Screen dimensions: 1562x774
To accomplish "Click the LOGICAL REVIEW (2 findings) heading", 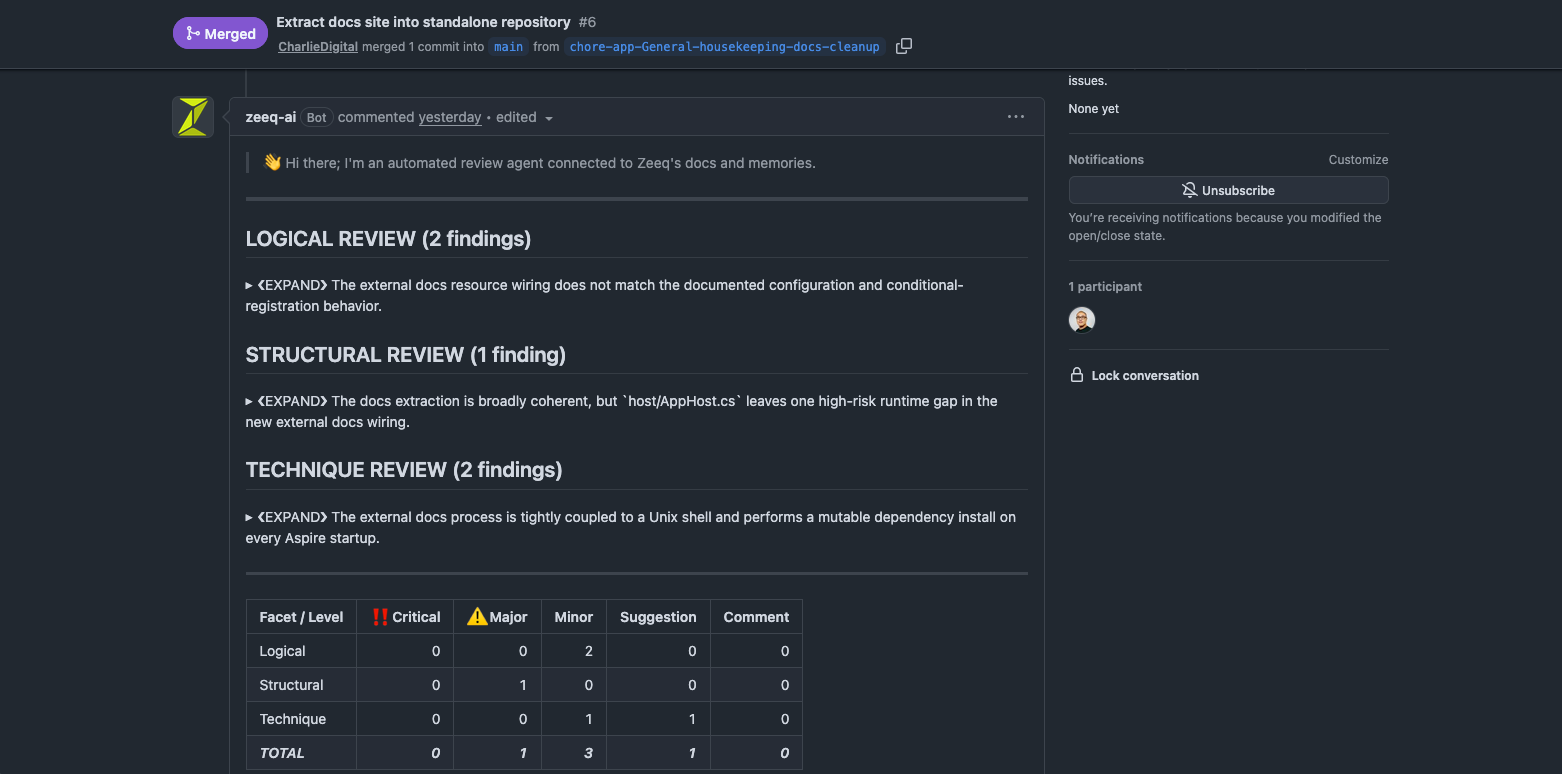I will [x=388, y=239].
